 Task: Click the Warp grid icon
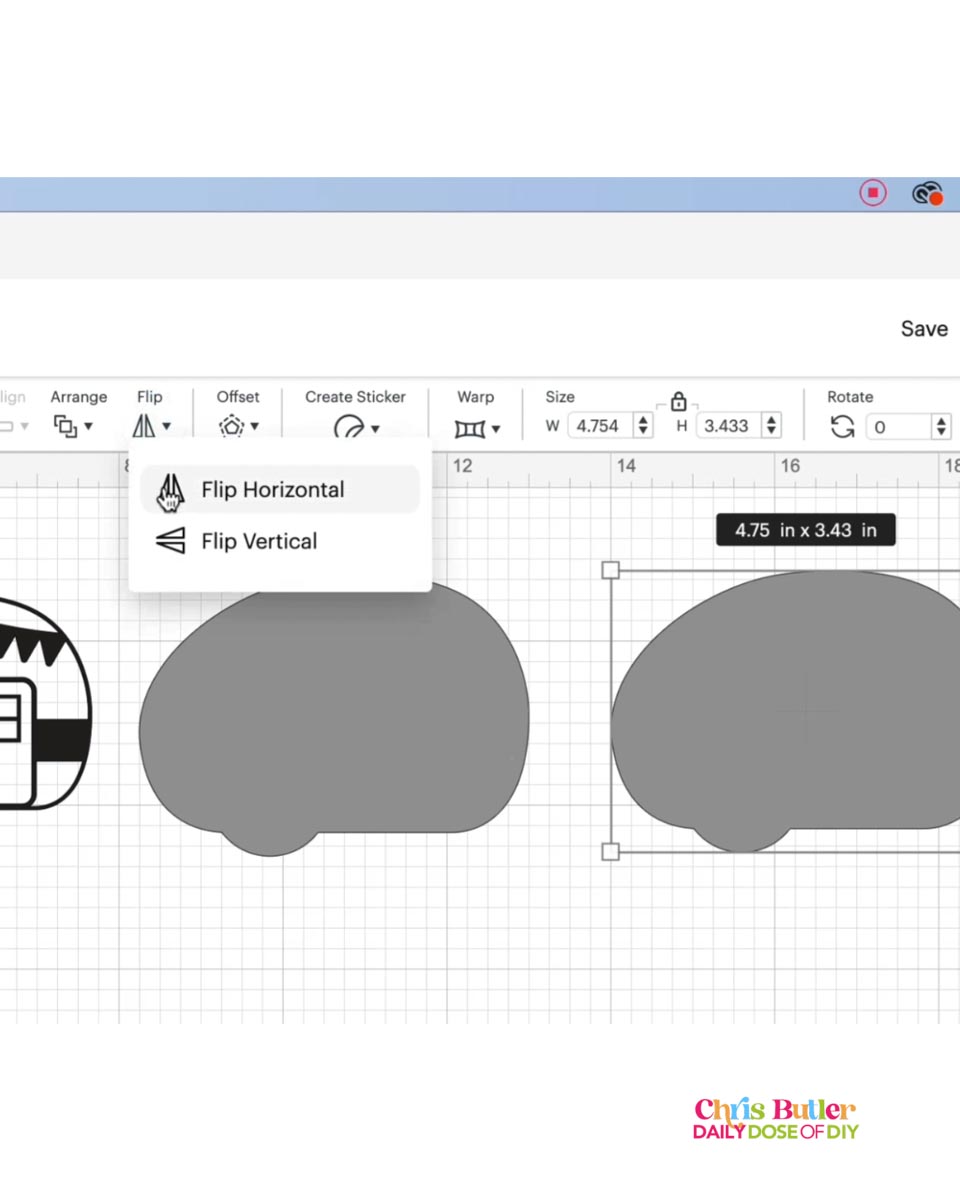pyautogui.click(x=470, y=429)
